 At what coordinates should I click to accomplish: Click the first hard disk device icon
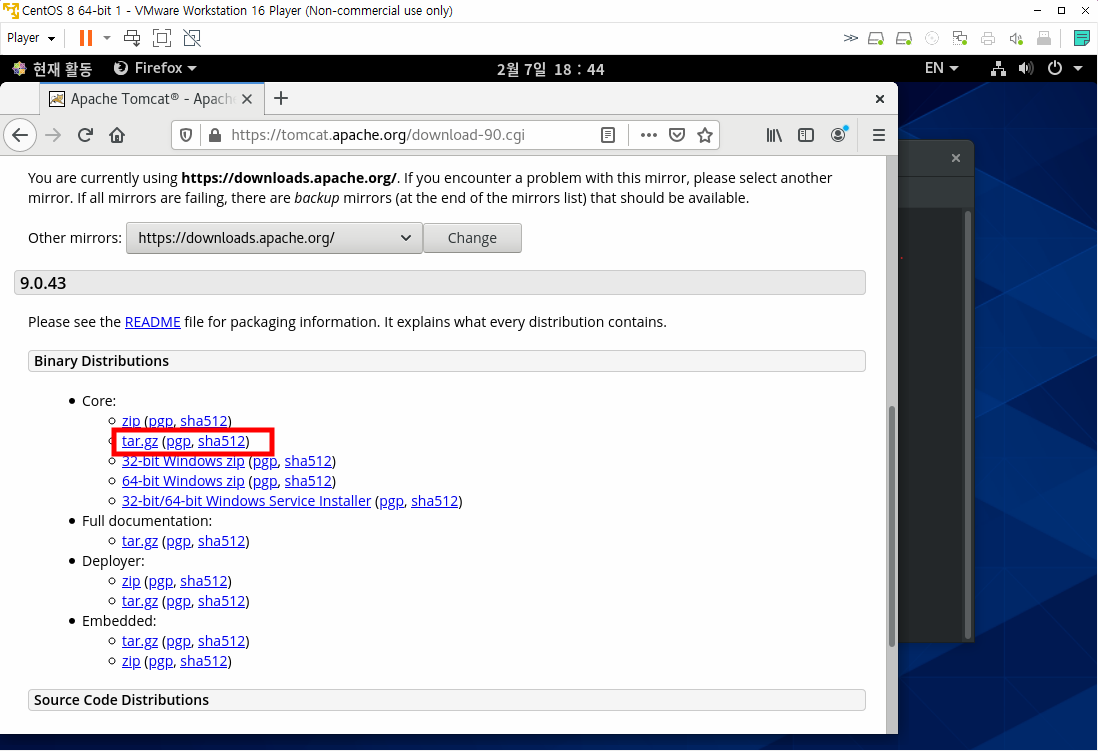click(875, 38)
